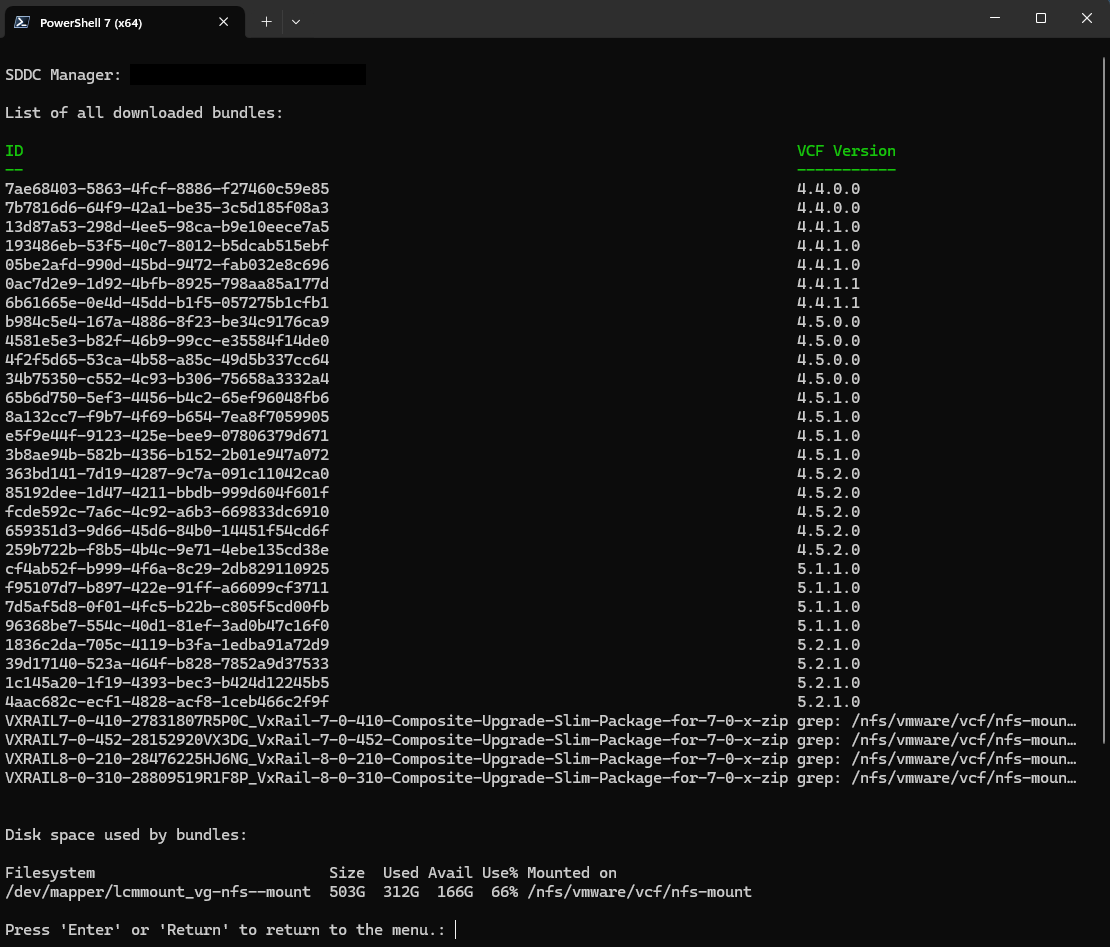This screenshot has height=947, width=1110.
Task: Close the terminal window
Action: tap(1087, 18)
